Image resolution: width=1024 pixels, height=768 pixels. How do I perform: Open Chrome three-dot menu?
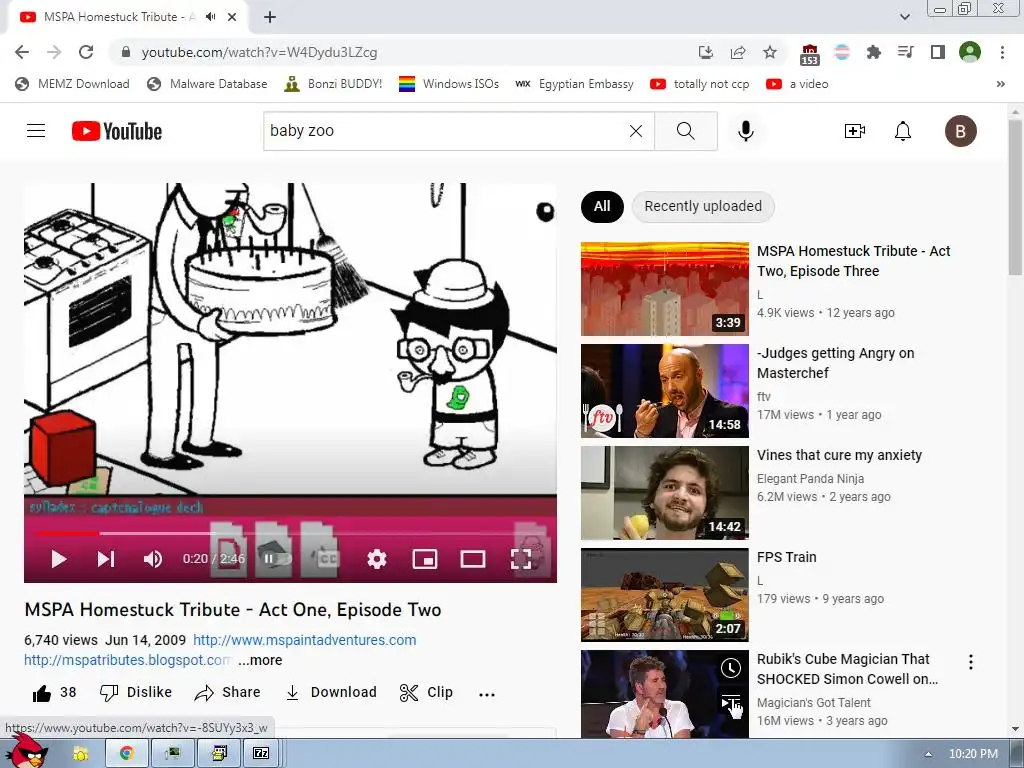pos(1002,52)
